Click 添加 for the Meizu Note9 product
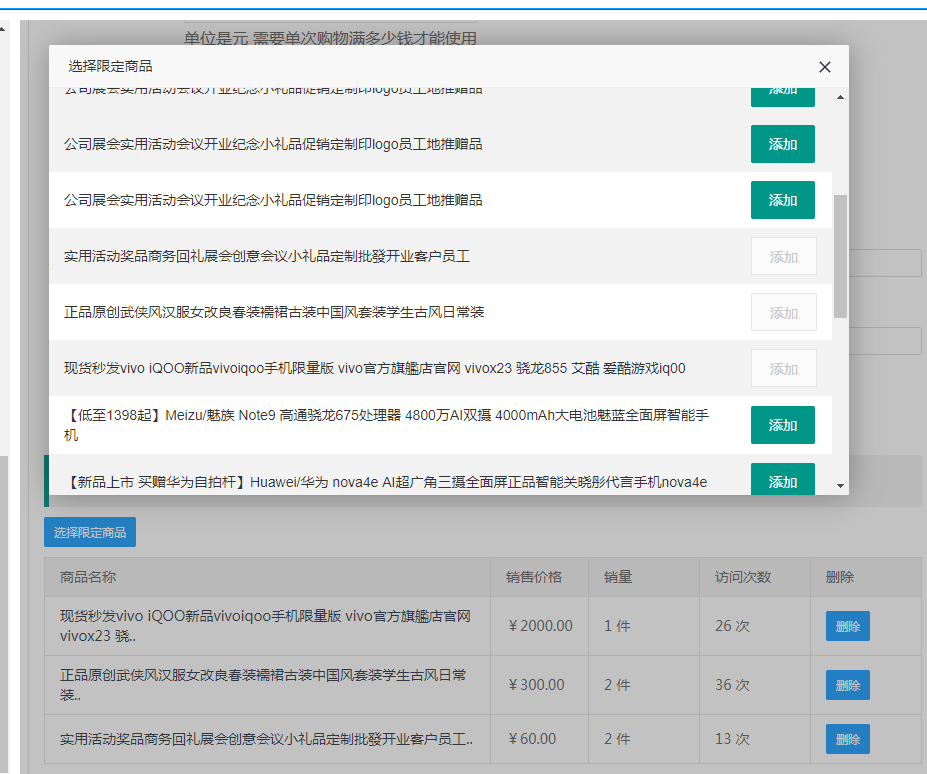This screenshot has width=927, height=774. pyautogui.click(x=782, y=425)
